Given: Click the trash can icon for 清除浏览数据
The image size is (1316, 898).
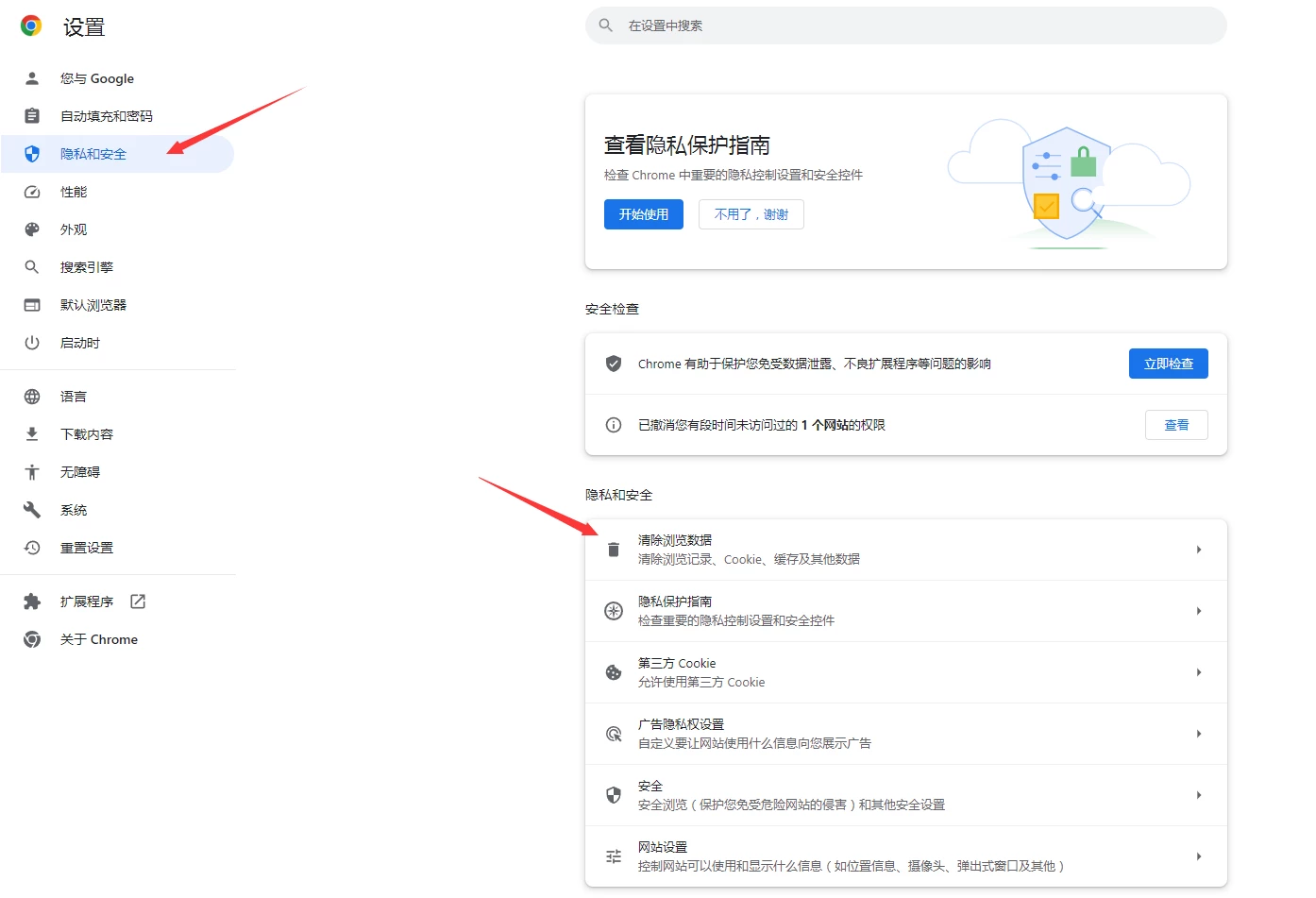Looking at the screenshot, I should click(614, 550).
